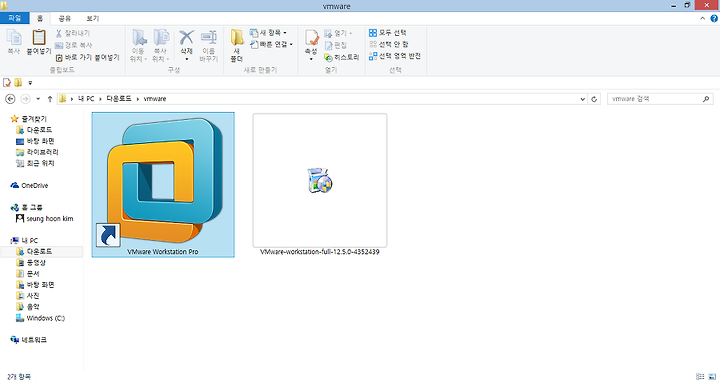Open the help question mark icon
Screen dimensions: 720x383
[714, 18]
